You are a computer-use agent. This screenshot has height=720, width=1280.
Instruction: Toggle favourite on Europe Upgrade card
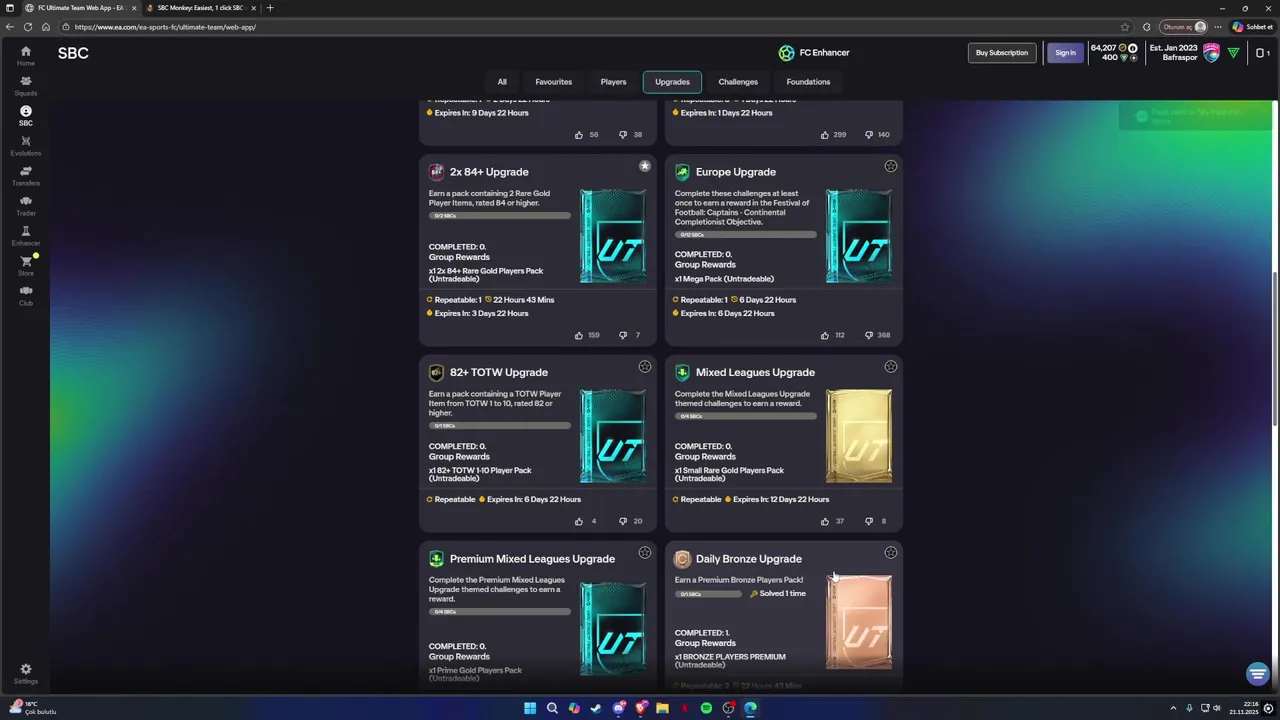(891, 166)
